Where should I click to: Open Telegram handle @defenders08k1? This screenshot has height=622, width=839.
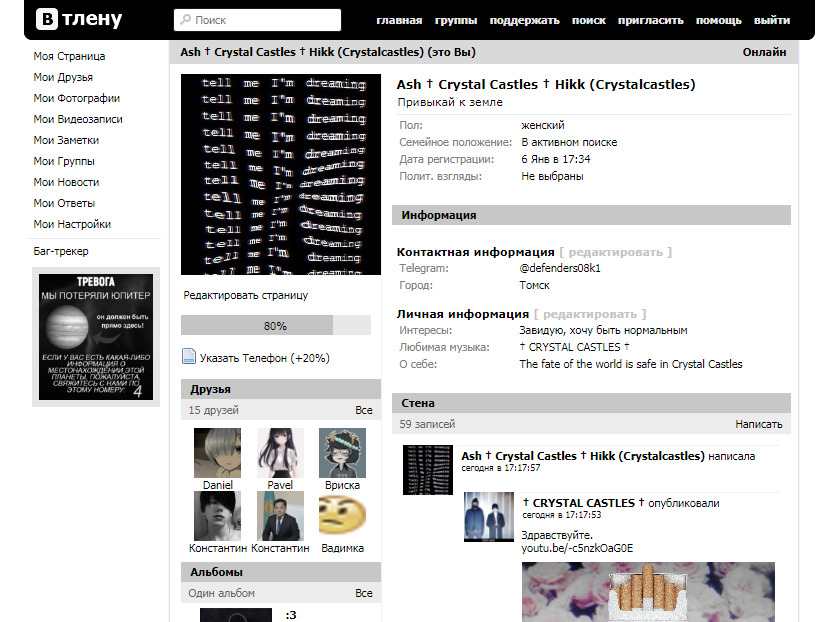(560, 268)
